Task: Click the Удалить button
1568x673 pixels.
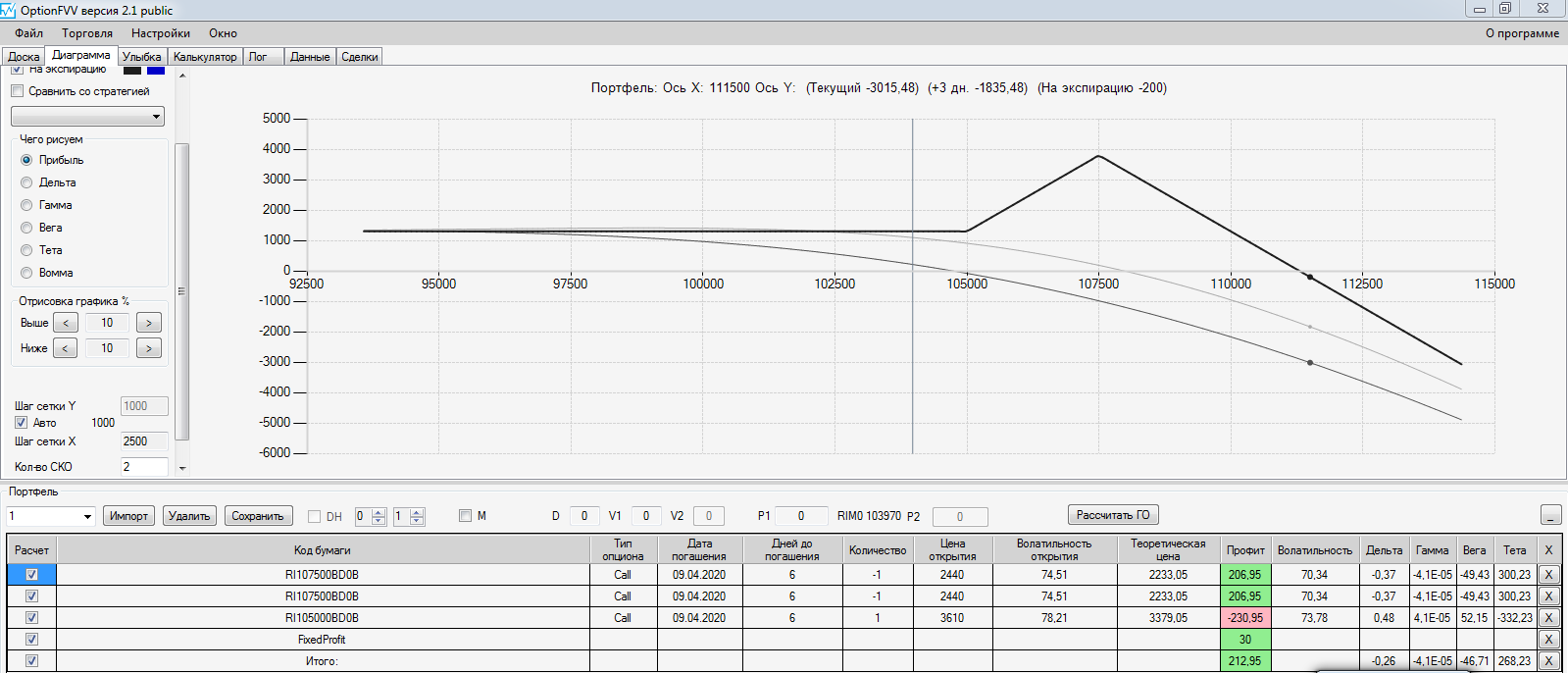Action: pos(189,516)
